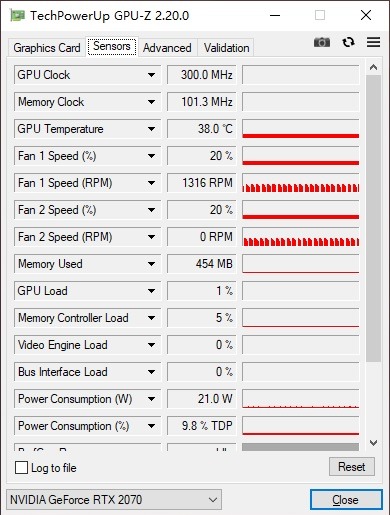Screen dimensions: 390x515
Task: Click the Reset button
Action: pos(352,467)
